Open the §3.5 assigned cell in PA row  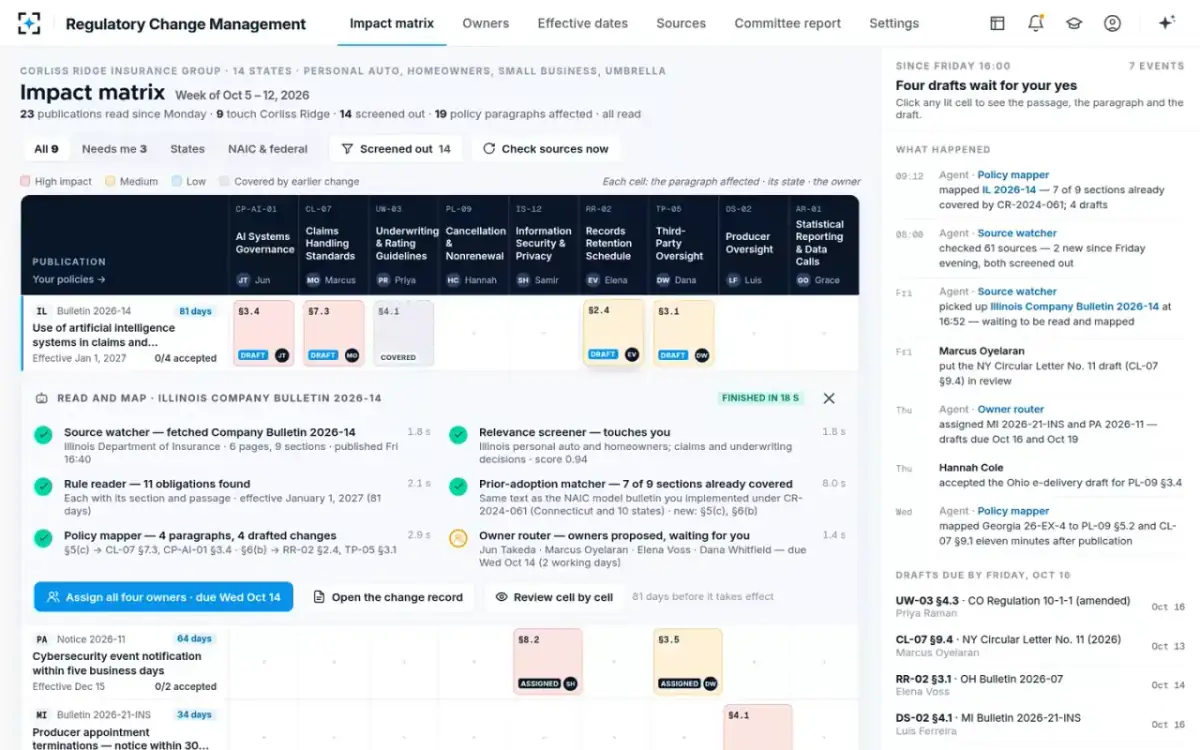(687, 661)
